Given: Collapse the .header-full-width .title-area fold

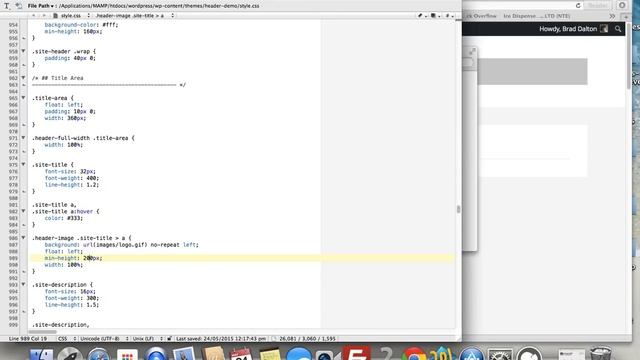Looking at the screenshot, I should (23, 138).
